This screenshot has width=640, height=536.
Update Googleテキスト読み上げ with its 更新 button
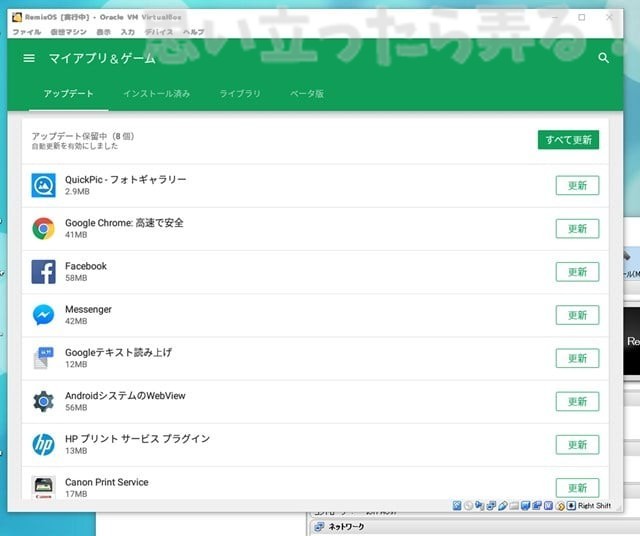click(577, 358)
